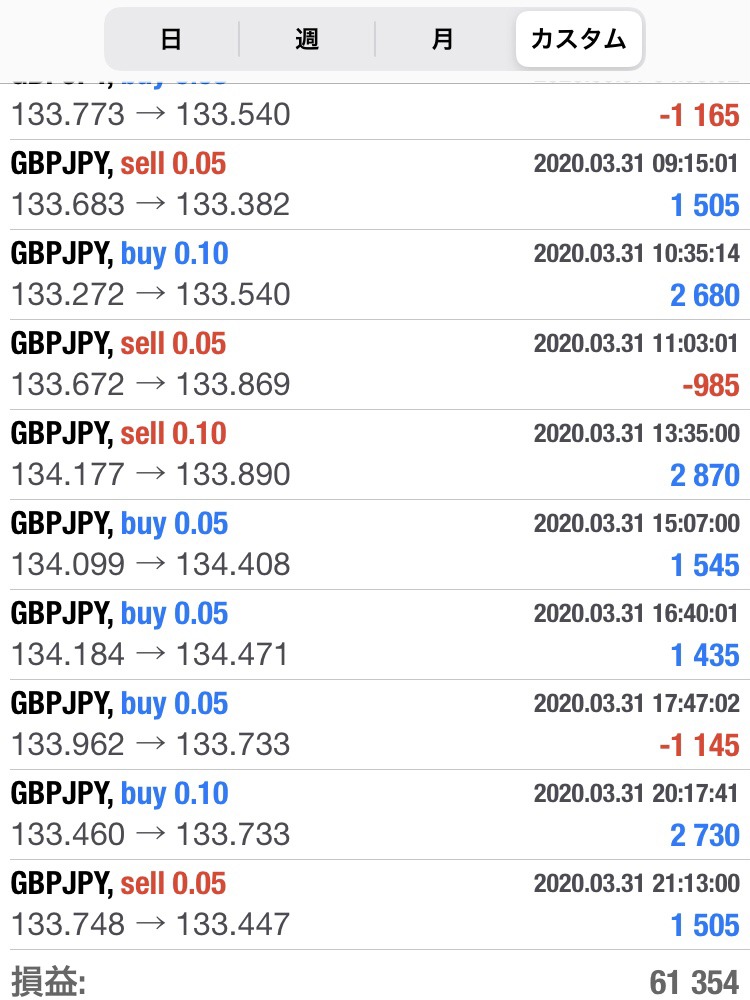
Task: Tap timestamp 2020.03.31 15:07:00
Action: click(x=636, y=524)
